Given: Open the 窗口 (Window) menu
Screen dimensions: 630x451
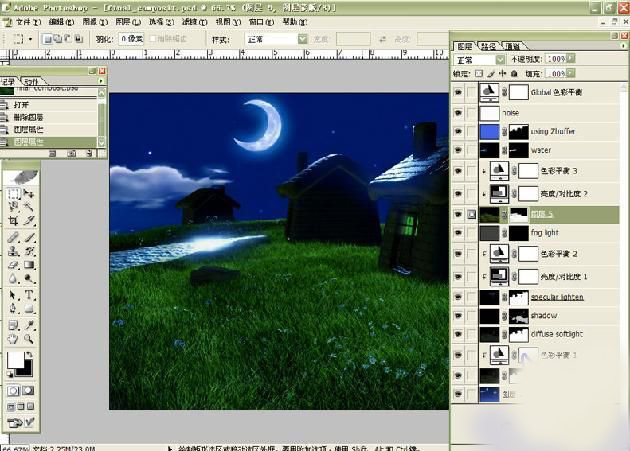Looking at the screenshot, I should click(261, 22).
